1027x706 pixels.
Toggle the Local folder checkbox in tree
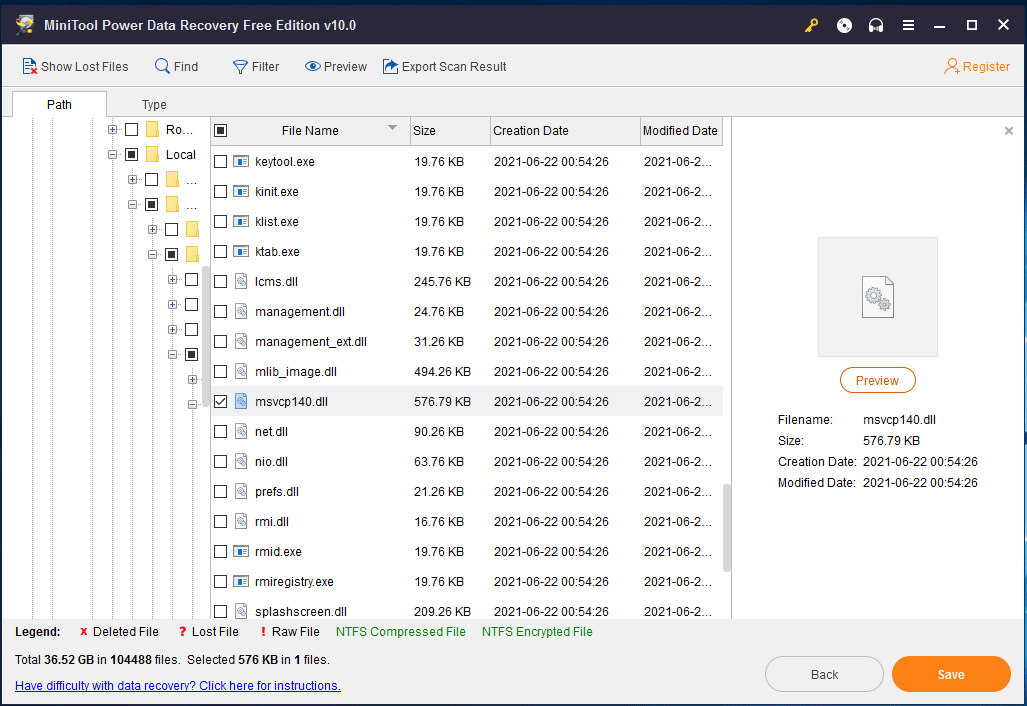(x=132, y=155)
